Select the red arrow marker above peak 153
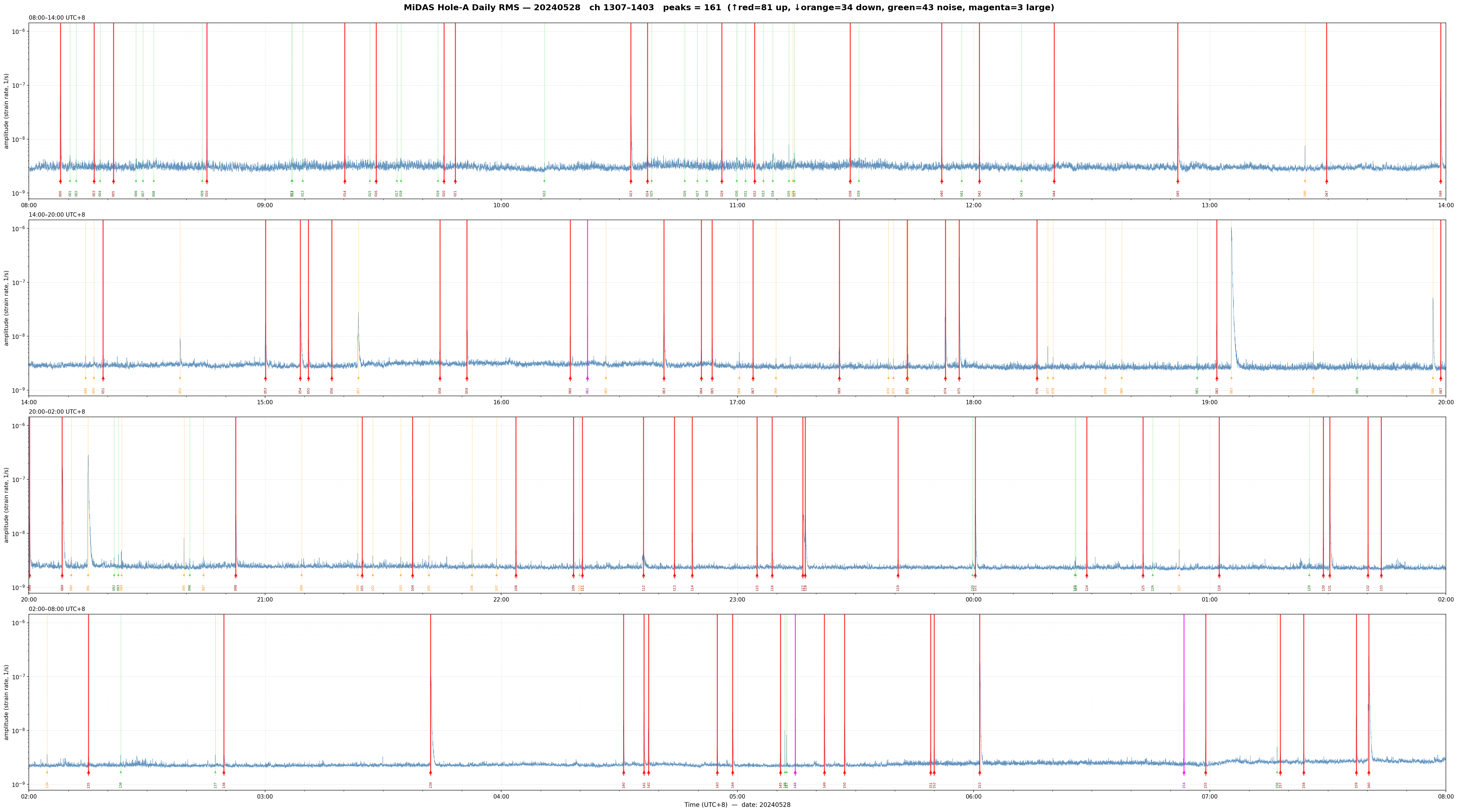 [x=980, y=772]
